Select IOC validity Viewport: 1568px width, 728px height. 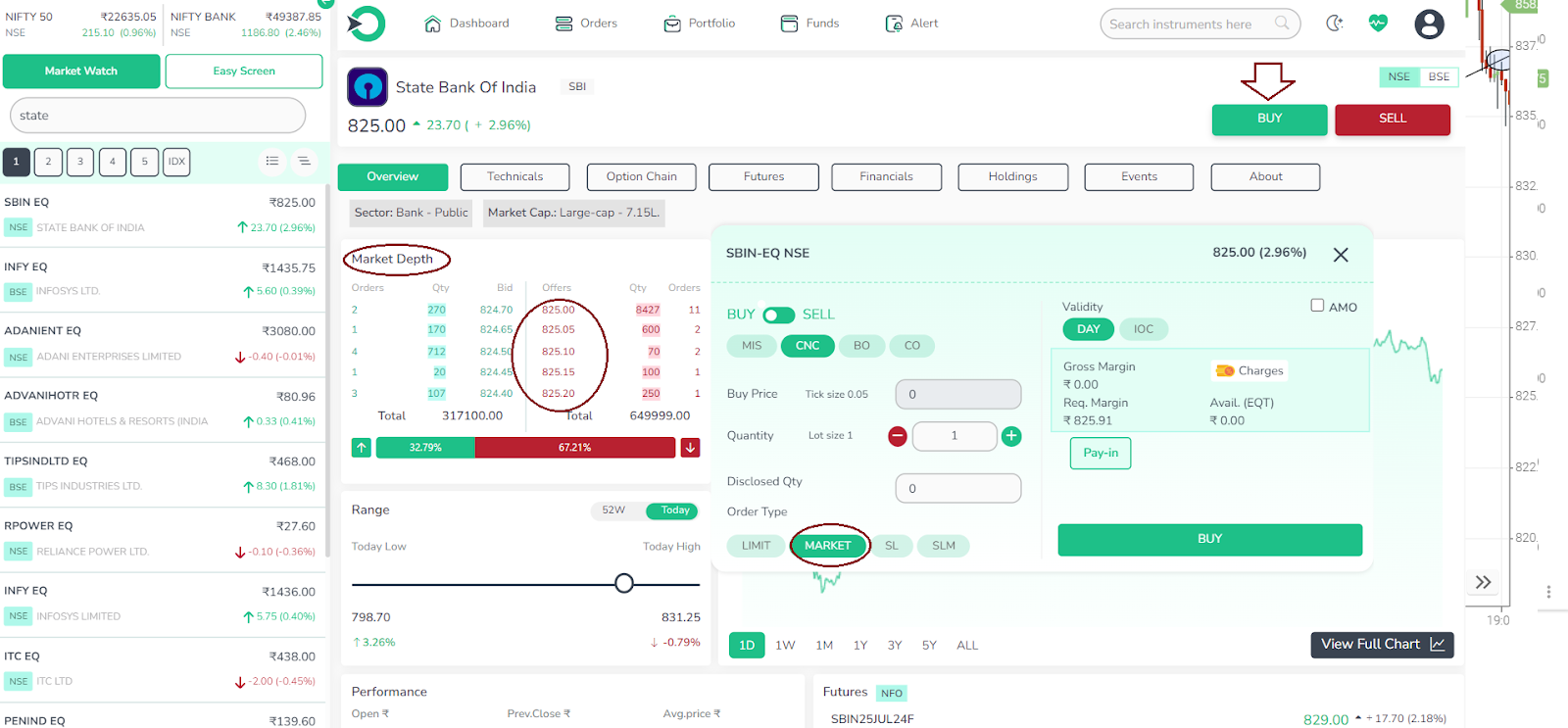pyautogui.click(x=1144, y=329)
